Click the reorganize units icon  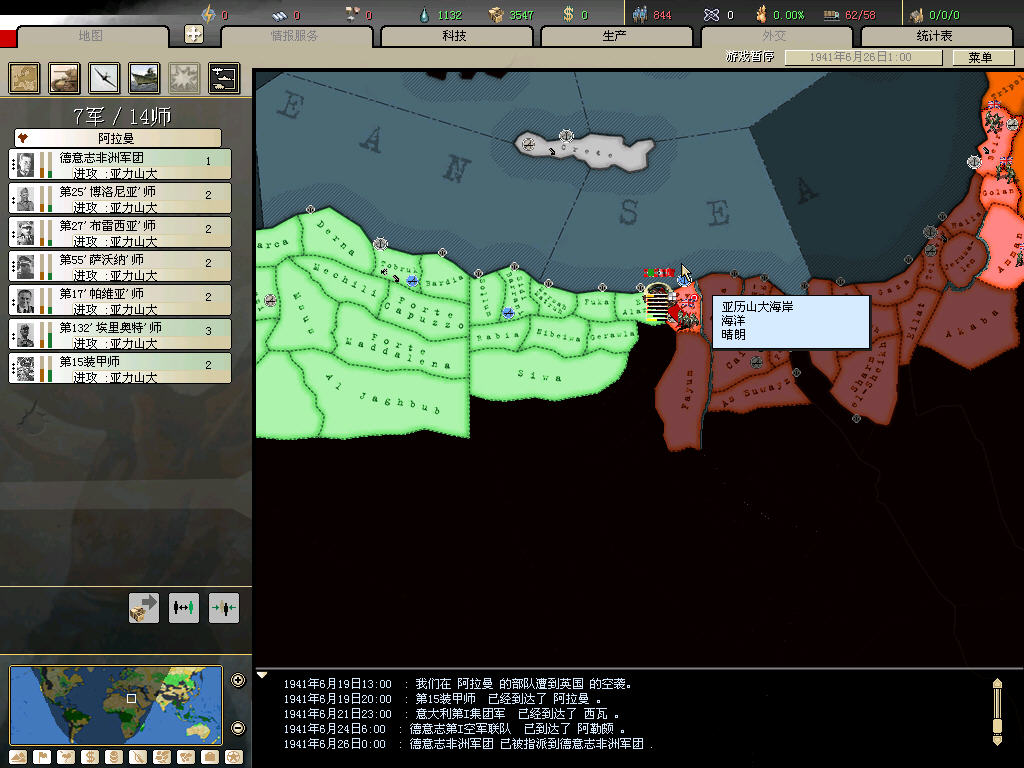point(184,607)
